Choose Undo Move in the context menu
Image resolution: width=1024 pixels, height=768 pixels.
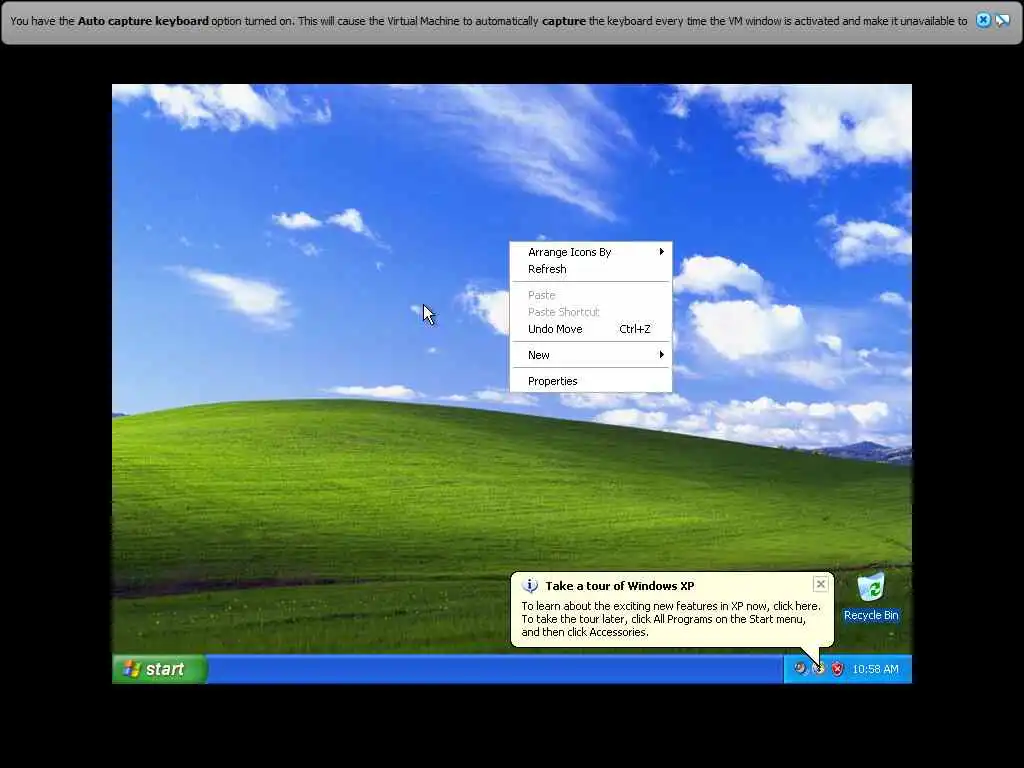(x=590, y=329)
